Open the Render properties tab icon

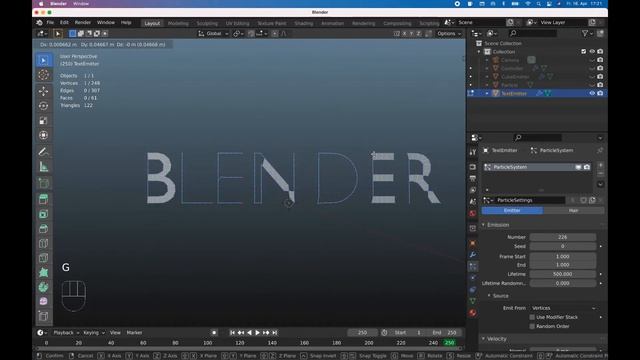(x=473, y=167)
